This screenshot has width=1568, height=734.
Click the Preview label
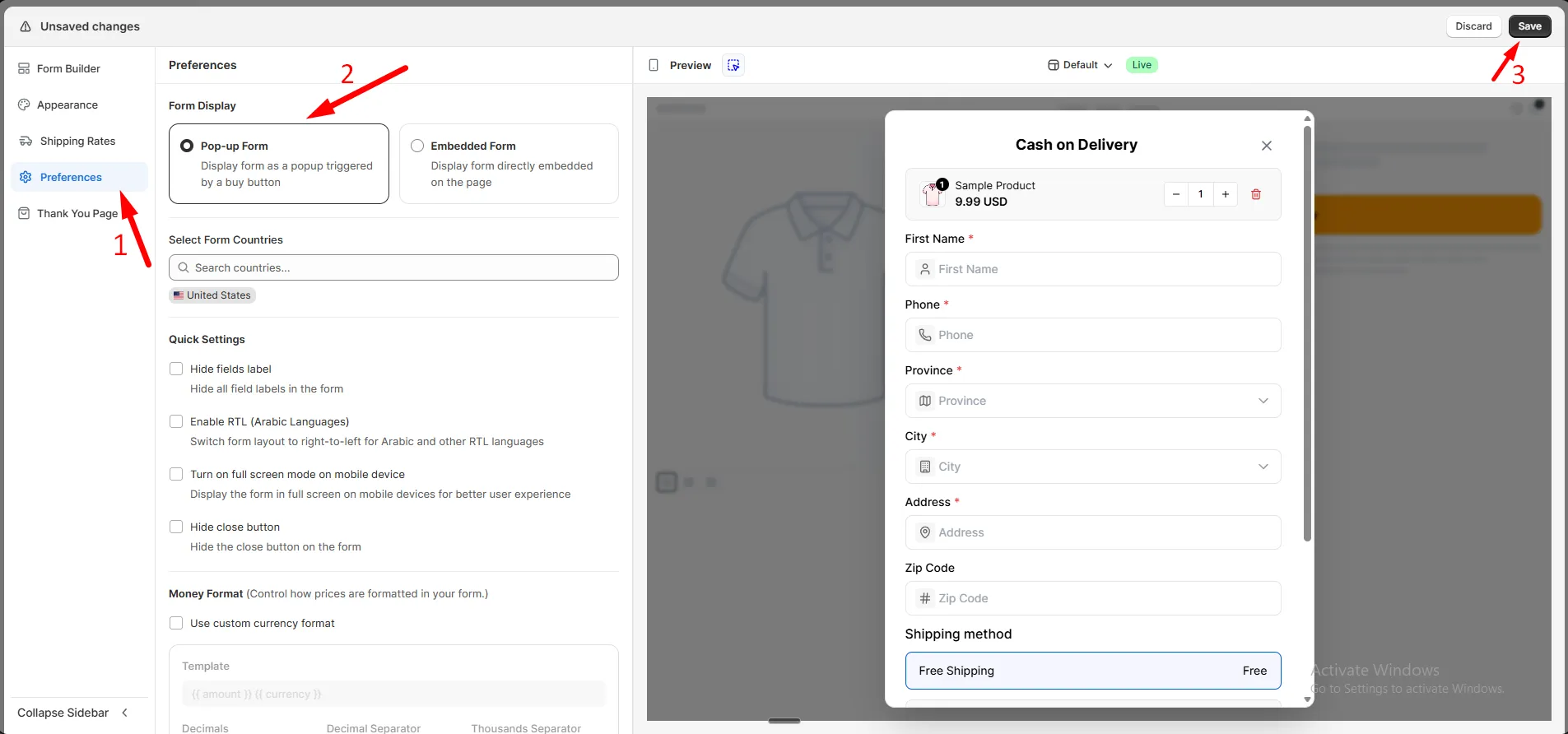(x=691, y=65)
